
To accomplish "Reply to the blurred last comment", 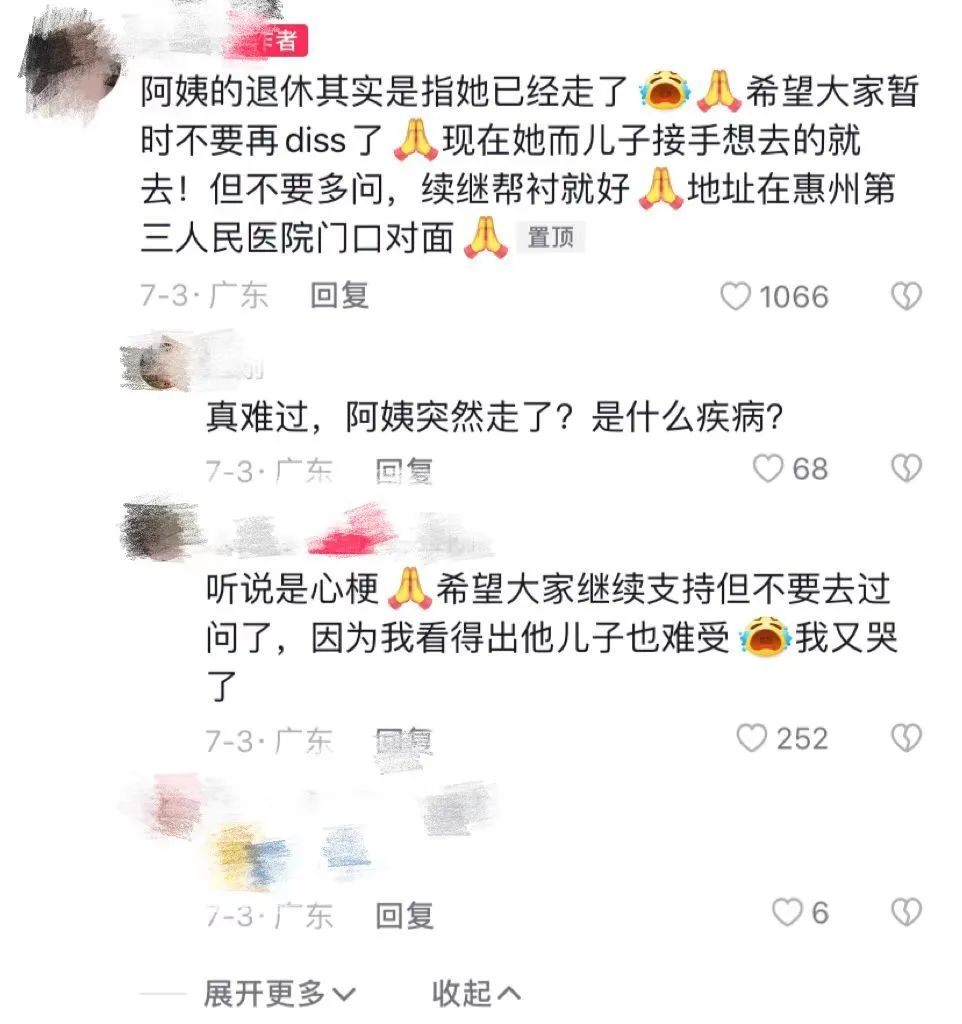I will click(404, 916).
